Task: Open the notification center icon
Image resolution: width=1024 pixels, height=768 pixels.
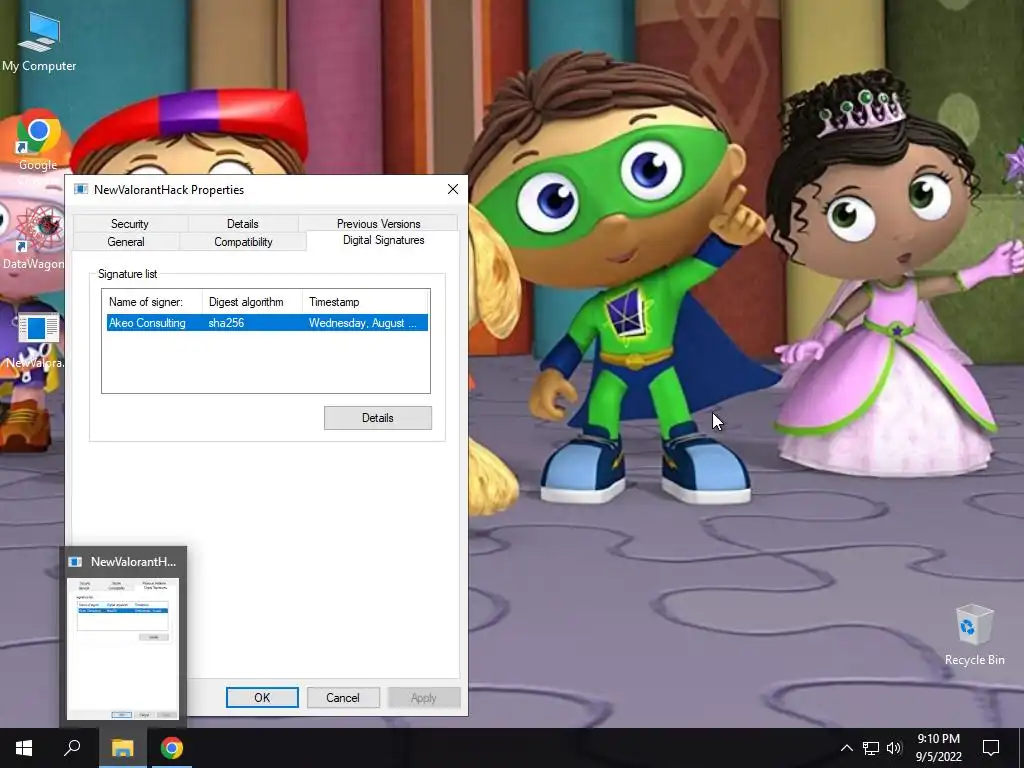Action: click(x=991, y=748)
